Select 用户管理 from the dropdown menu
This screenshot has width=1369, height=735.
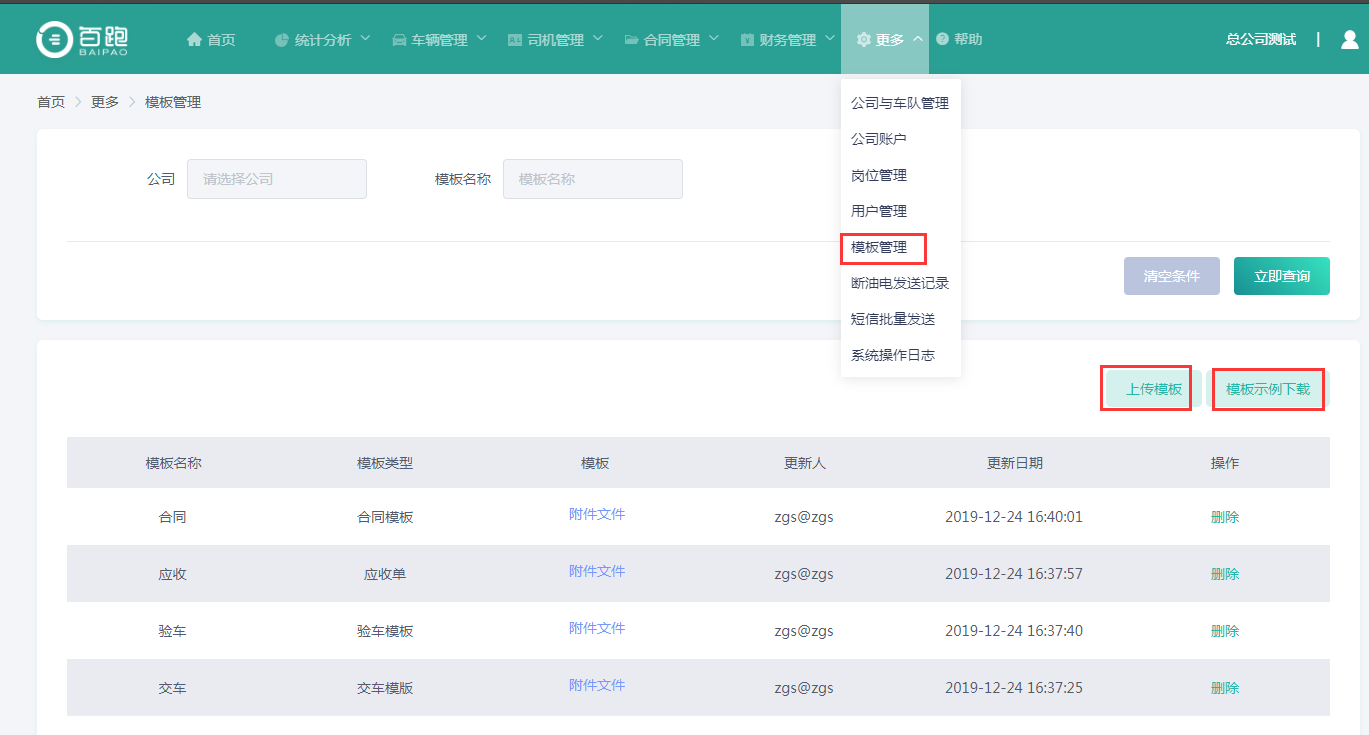(x=879, y=211)
